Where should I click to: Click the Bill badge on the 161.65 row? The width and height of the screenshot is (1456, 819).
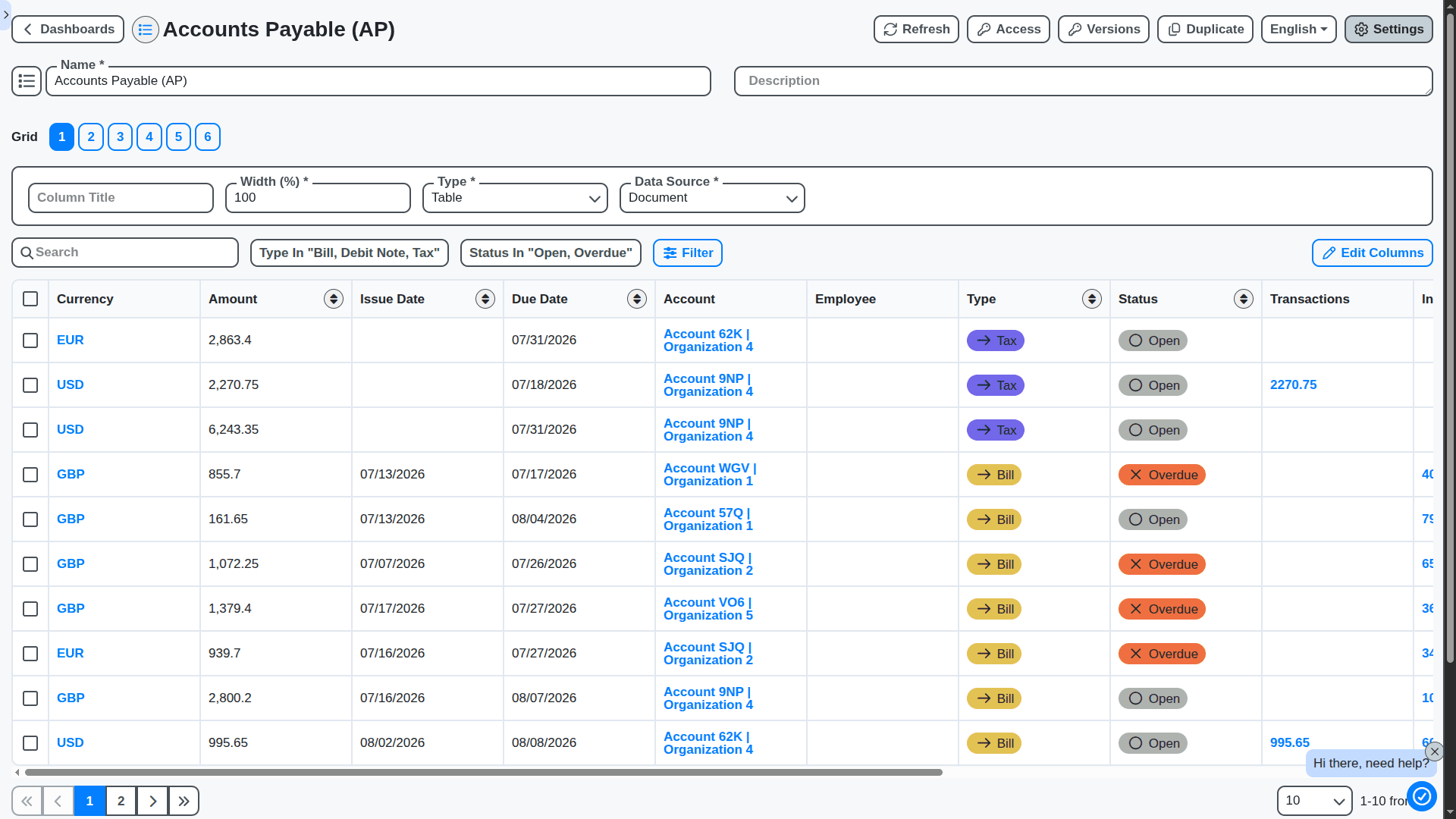click(993, 519)
